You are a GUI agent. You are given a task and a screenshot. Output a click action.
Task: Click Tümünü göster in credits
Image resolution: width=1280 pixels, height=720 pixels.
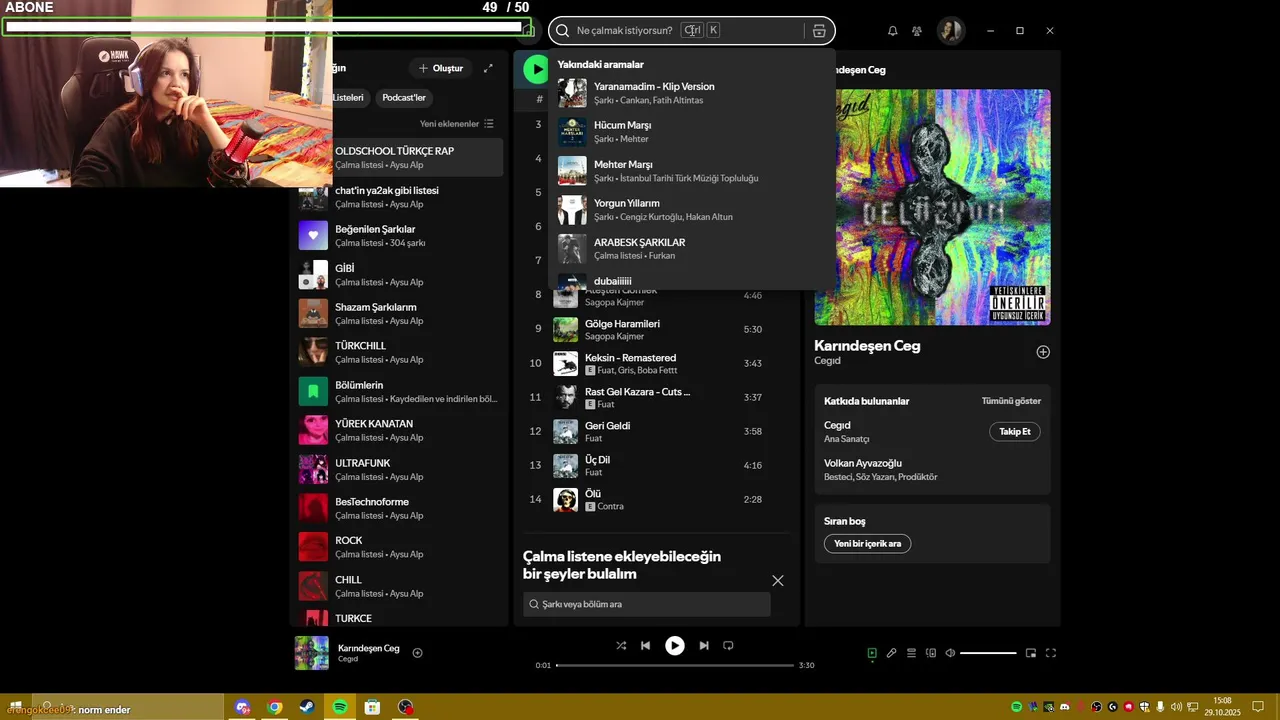coord(1011,401)
